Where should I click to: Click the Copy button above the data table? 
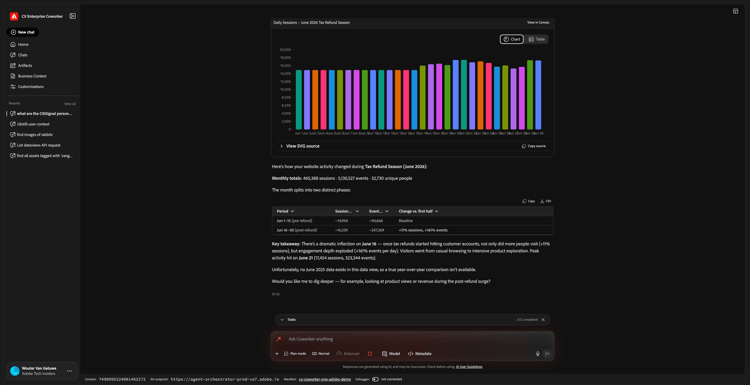coord(529,201)
